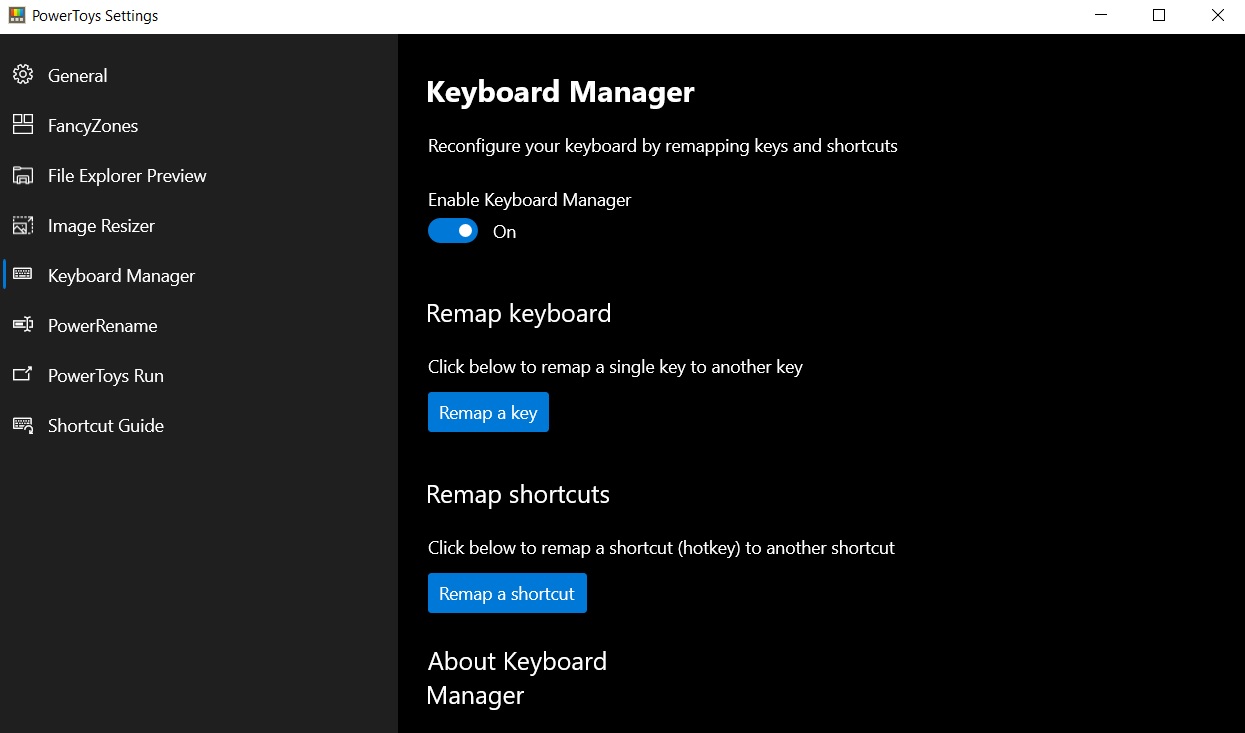This screenshot has width=1245, height=733.
Task: Click the Shortcut Guide icon
Action: (x=22, y=425)
